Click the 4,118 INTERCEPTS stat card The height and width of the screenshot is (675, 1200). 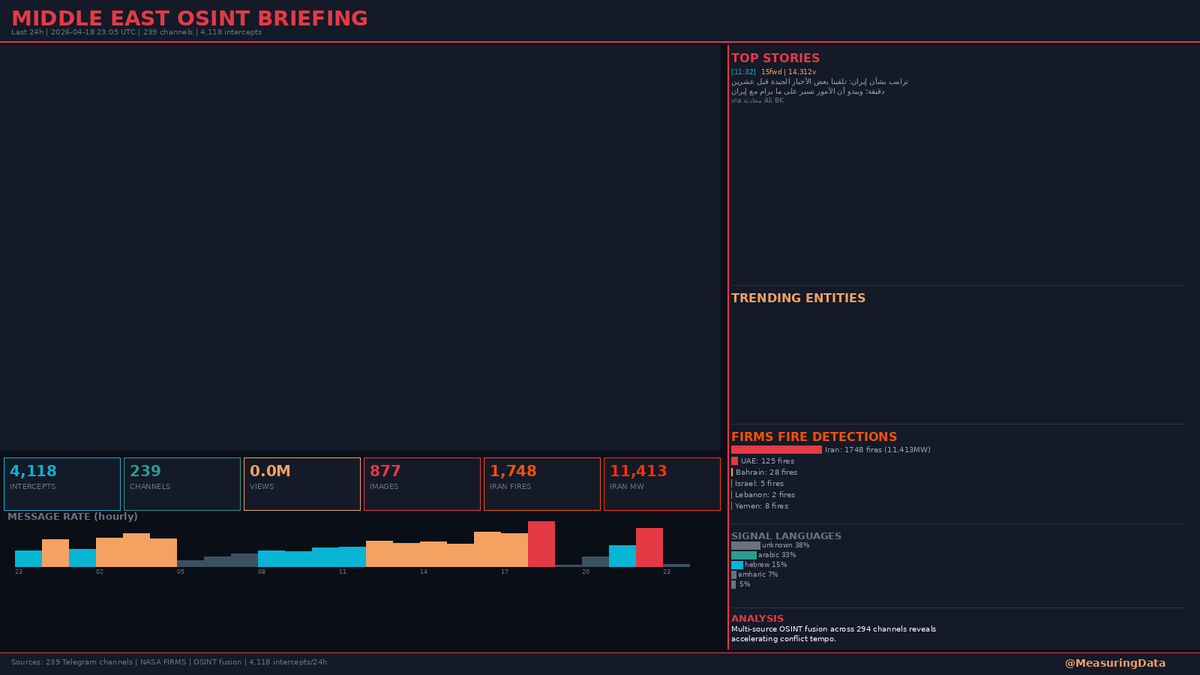click(x=62, y=483)
